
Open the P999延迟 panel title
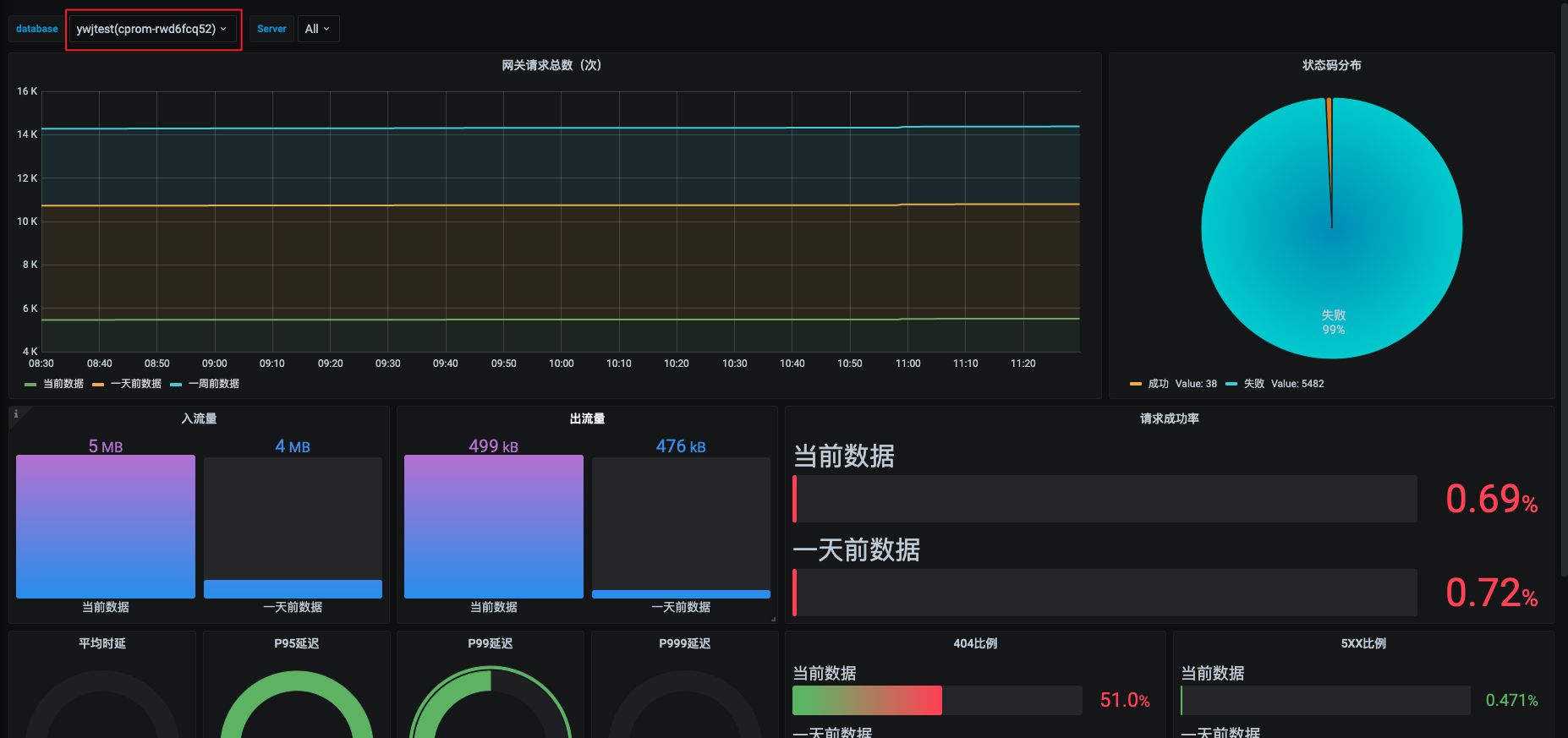pos(685,643)
